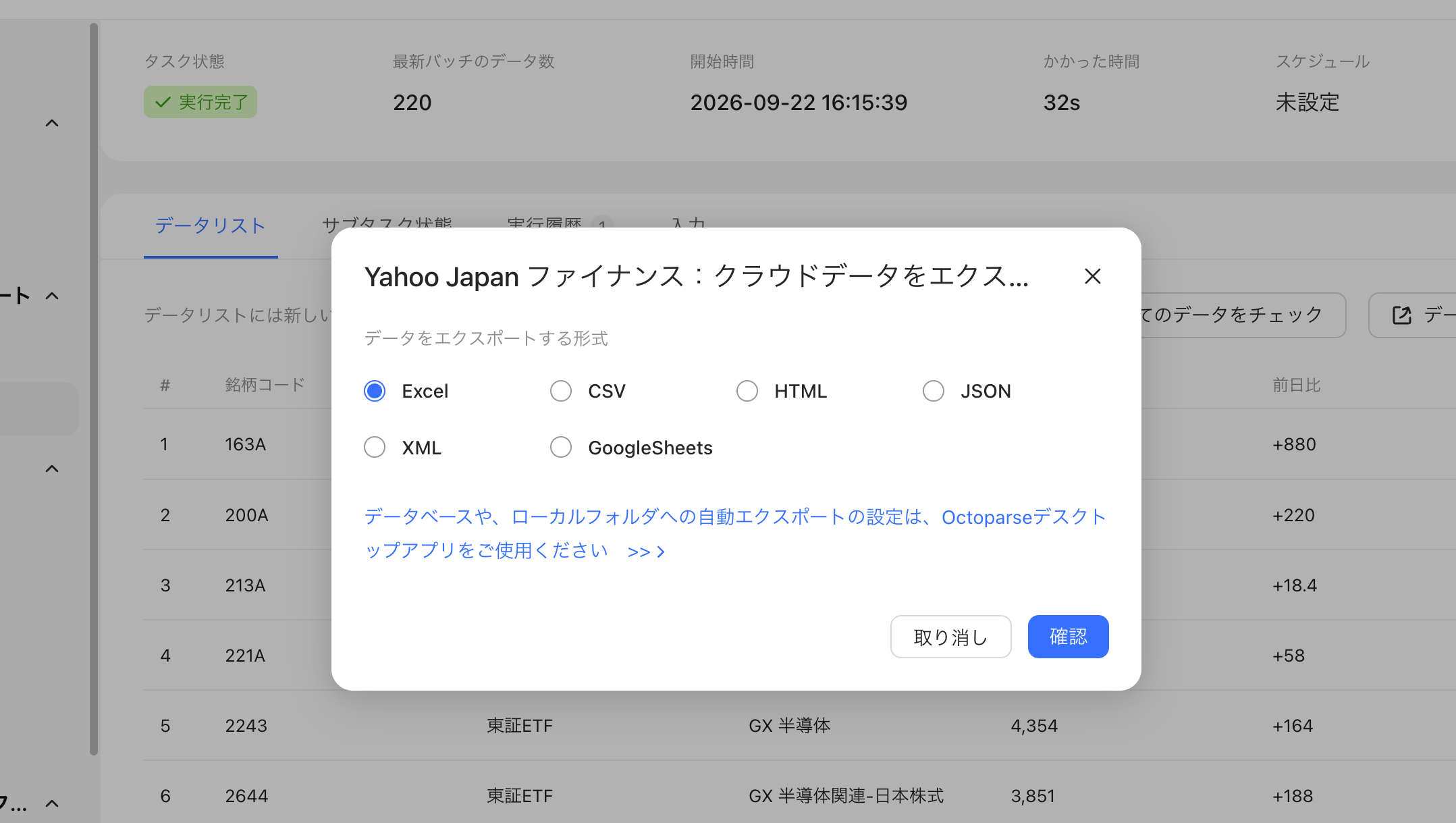The height and width of the screenshot is (823, 1456).
Task: Click the start time 2026-09-22 16:15:39
Action: pyautogui.click(x=799, y=103)
